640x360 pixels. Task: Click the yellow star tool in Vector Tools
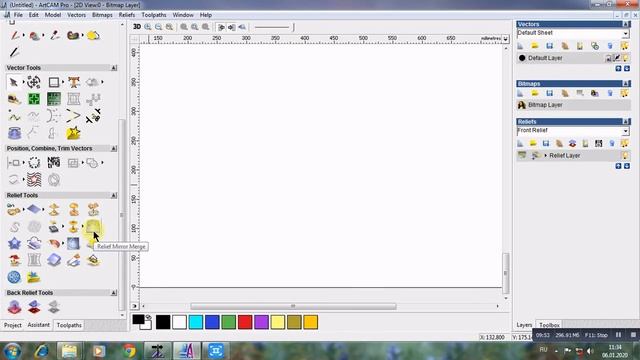tap(73, 133)
